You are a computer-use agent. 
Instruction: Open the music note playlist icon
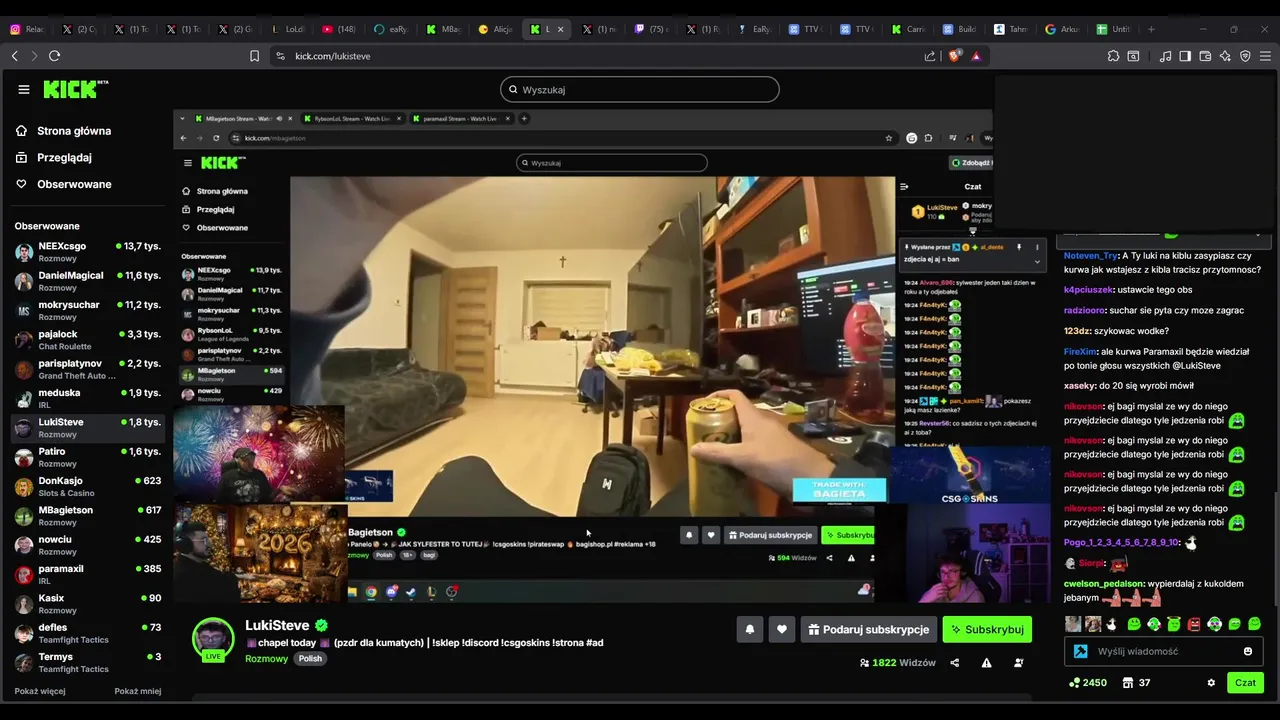click(1165, 56)
